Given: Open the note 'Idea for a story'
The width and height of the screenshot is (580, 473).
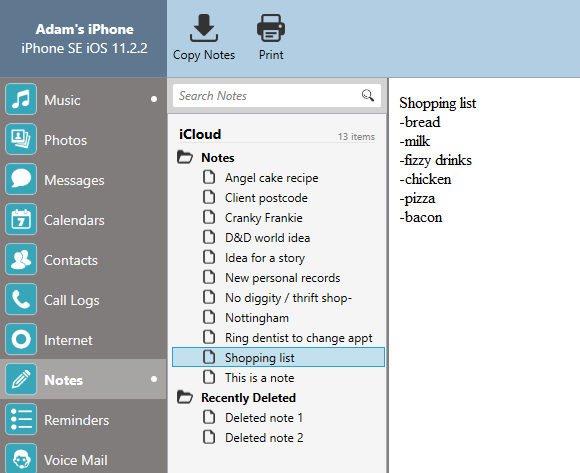Looking at the screenshot, I should pos(265,258).
